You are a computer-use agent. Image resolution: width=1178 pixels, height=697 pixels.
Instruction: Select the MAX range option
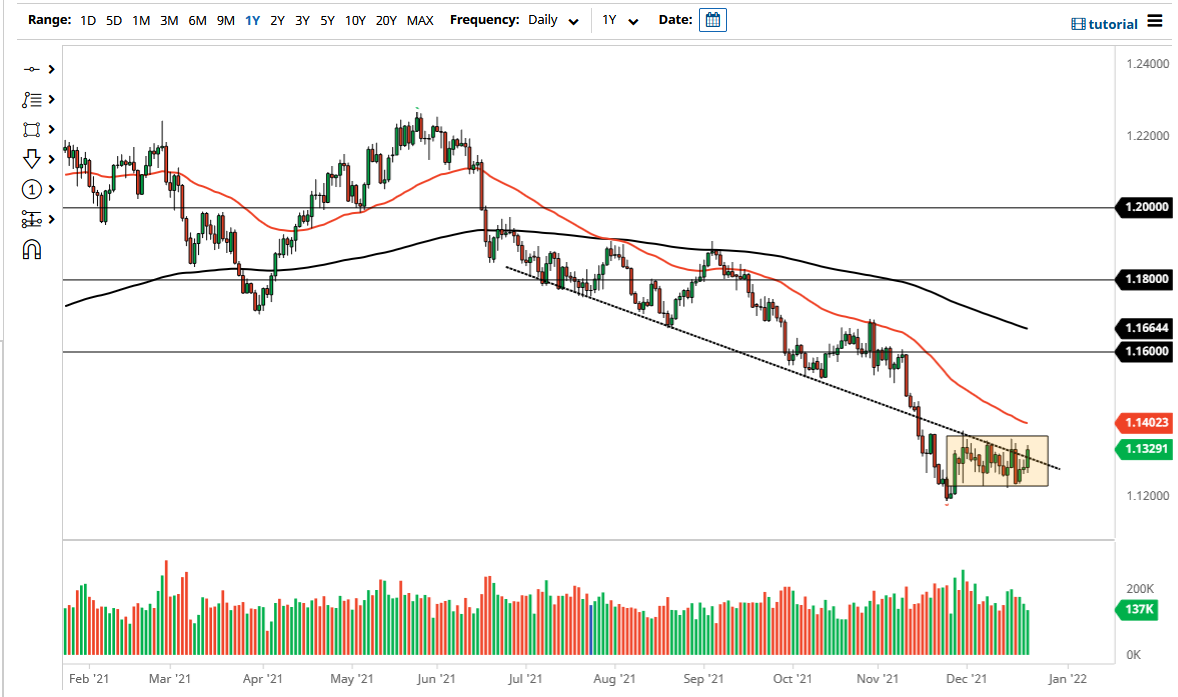coord(420,20)
